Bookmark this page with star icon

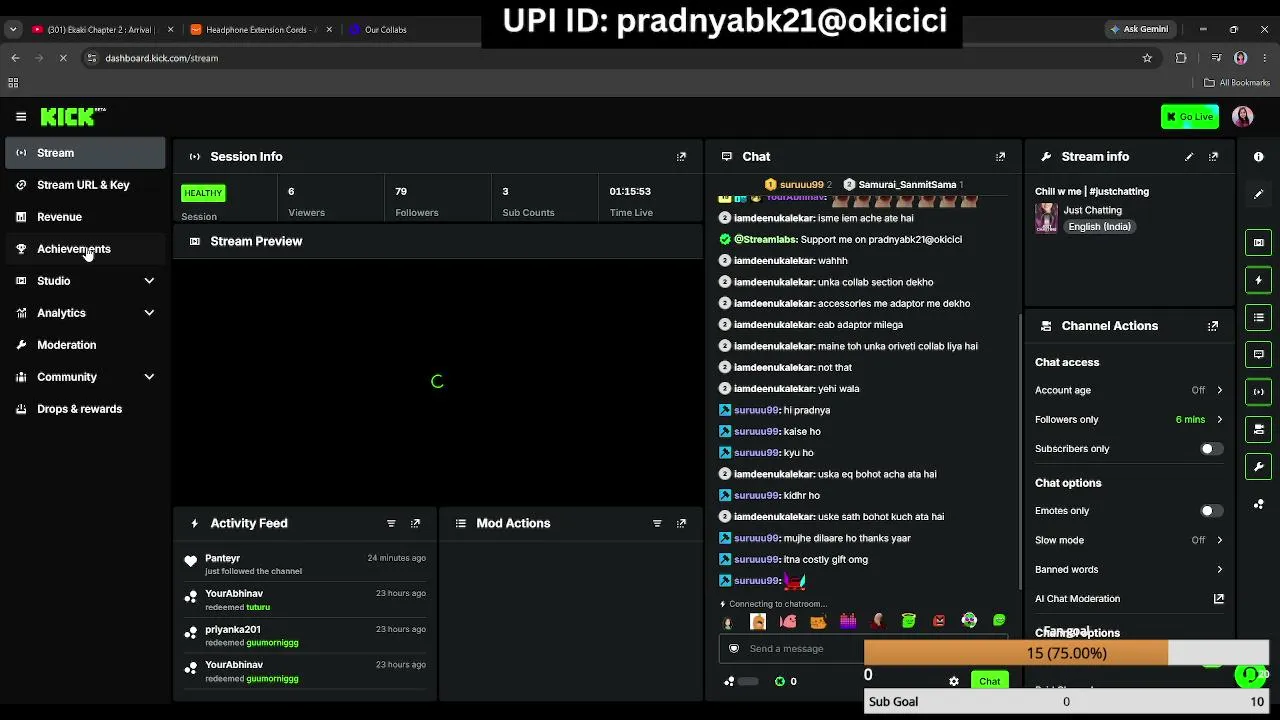coord(1147,58)
